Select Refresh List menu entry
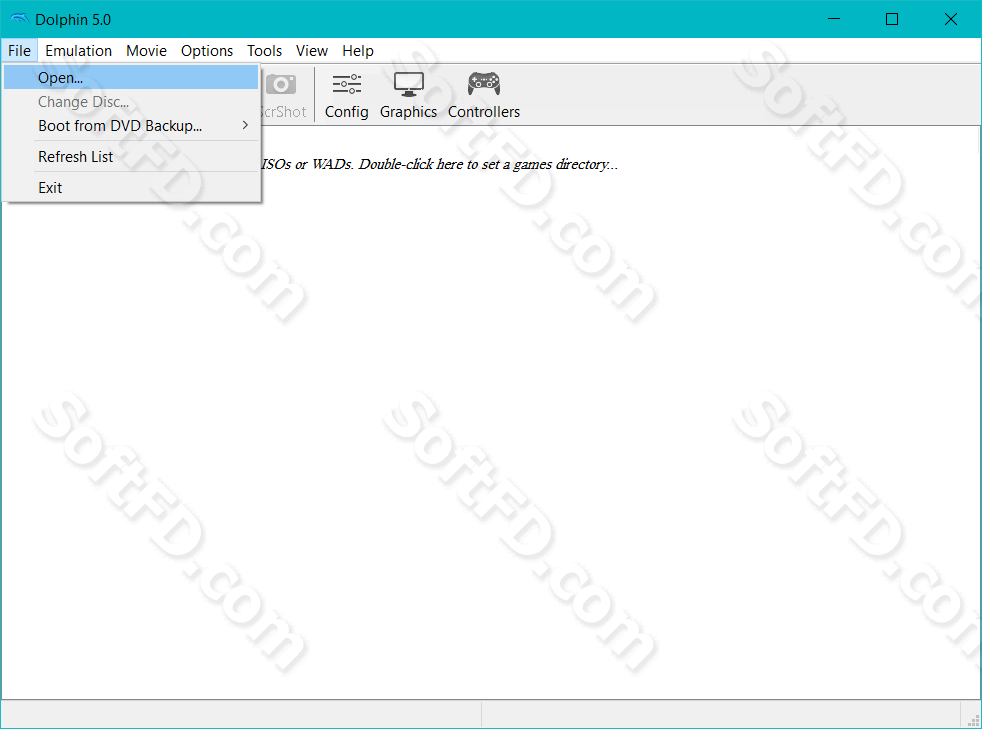The height and width of the screenshot is (729, 982). coord(131,157)
